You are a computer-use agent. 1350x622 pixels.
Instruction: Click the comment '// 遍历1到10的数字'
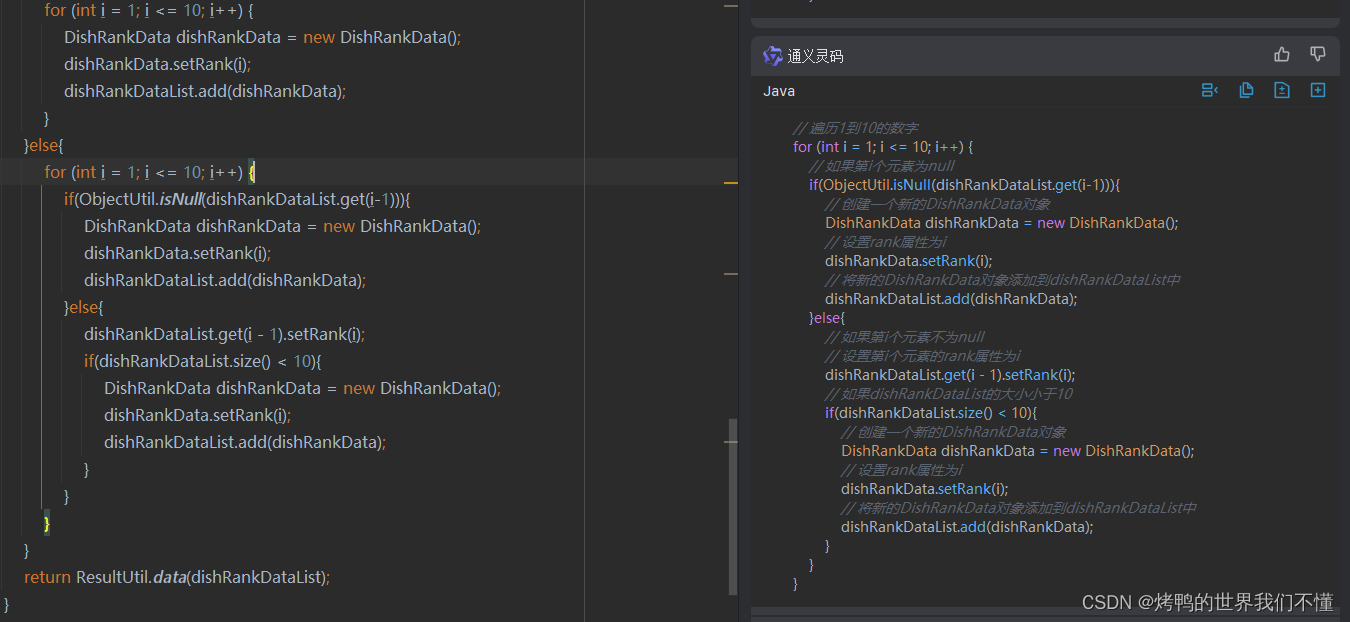(x=855, y=128)
